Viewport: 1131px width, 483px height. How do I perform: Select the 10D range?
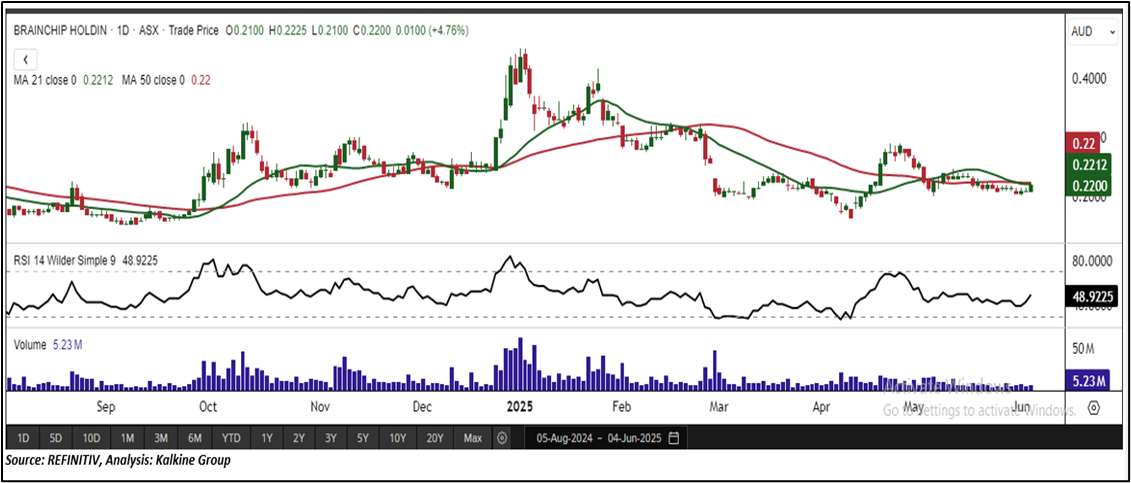(92, 438)
